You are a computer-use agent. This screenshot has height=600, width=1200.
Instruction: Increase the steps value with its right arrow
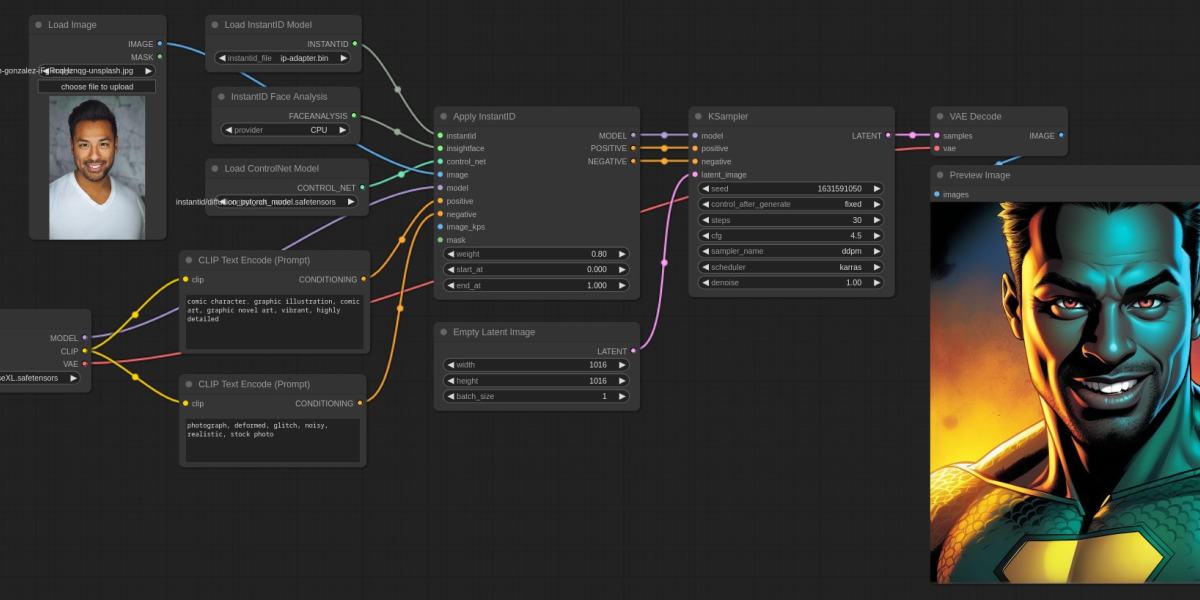coord(877,220)
